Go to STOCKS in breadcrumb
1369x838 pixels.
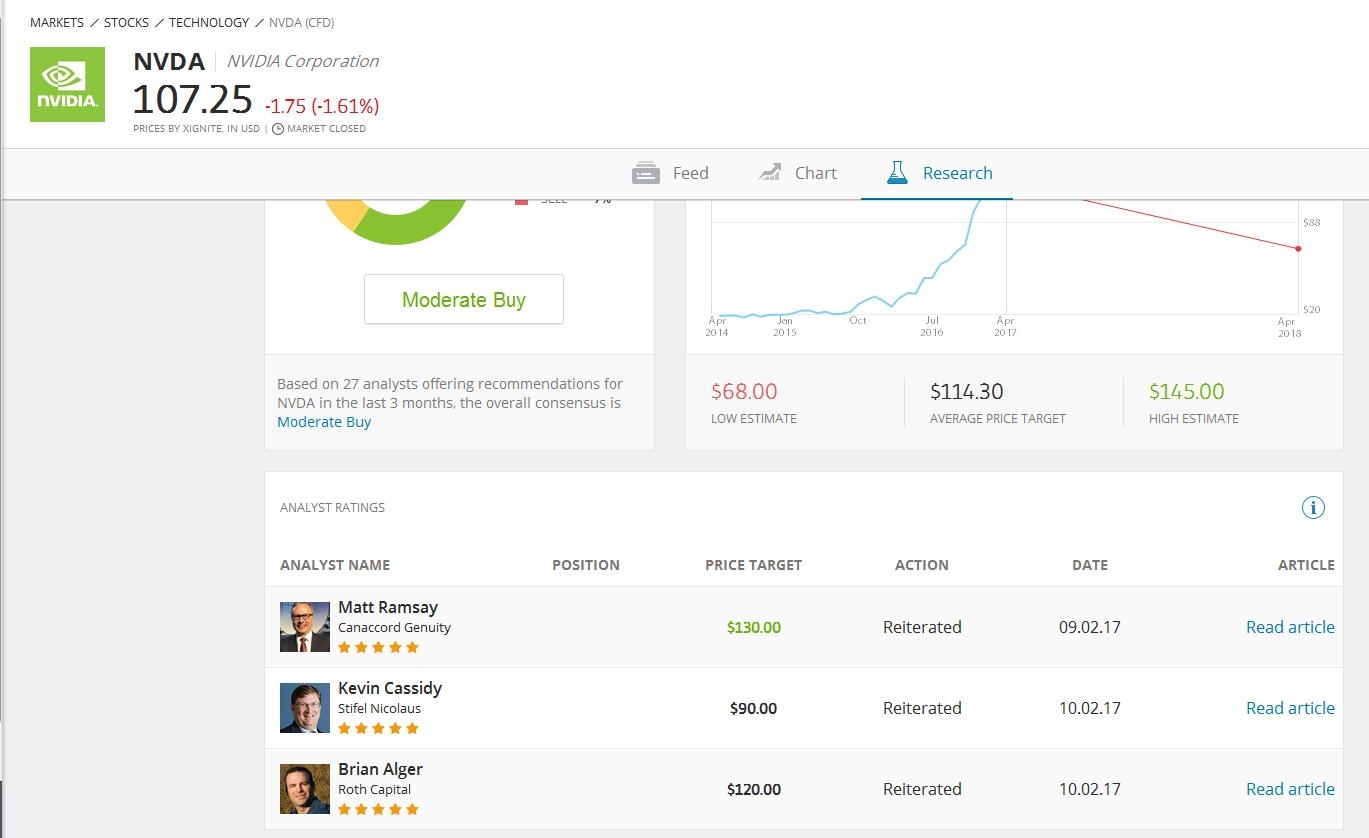(126, 22)
